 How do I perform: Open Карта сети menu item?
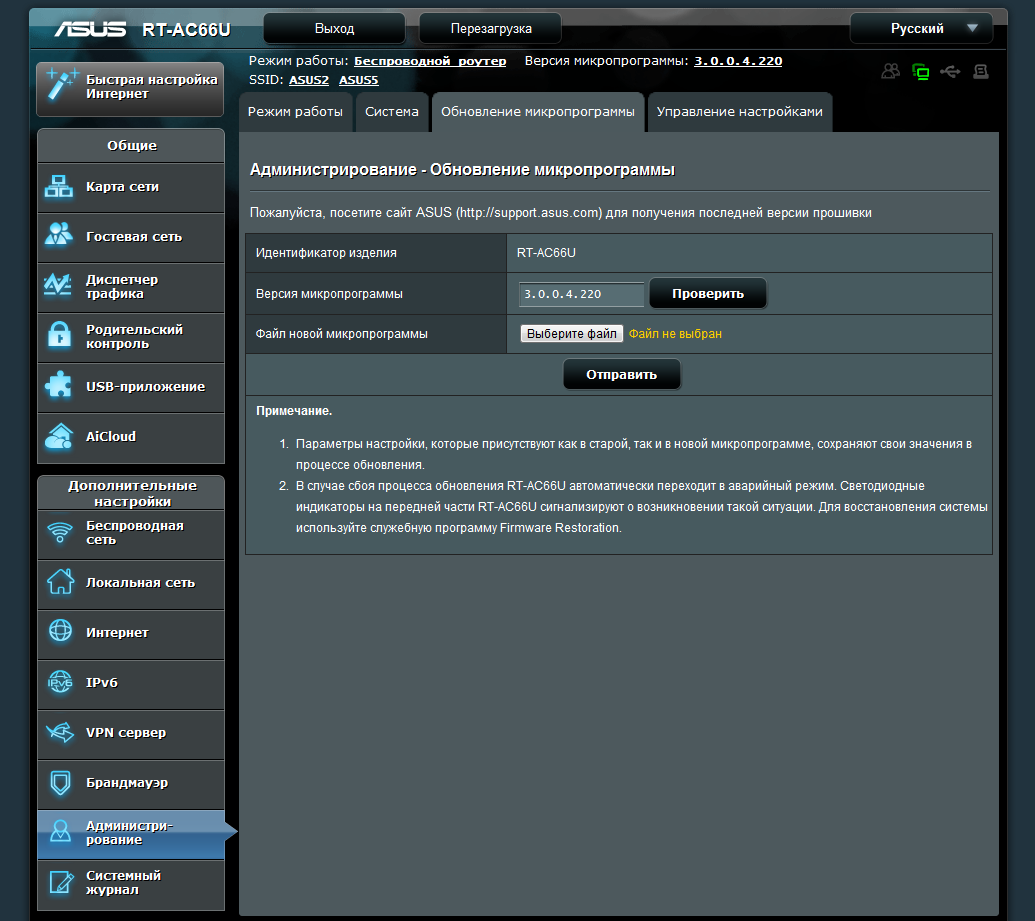131,187
